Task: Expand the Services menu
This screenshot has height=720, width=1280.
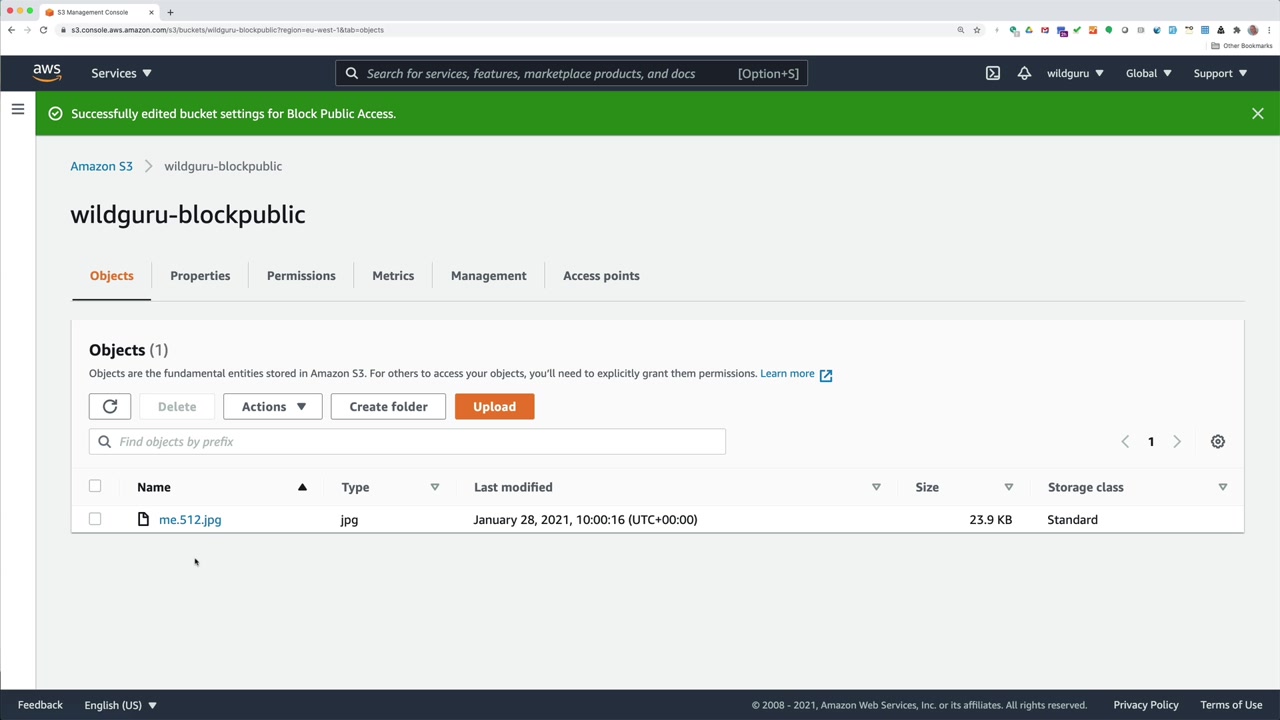Action: (x=121, y=73)
